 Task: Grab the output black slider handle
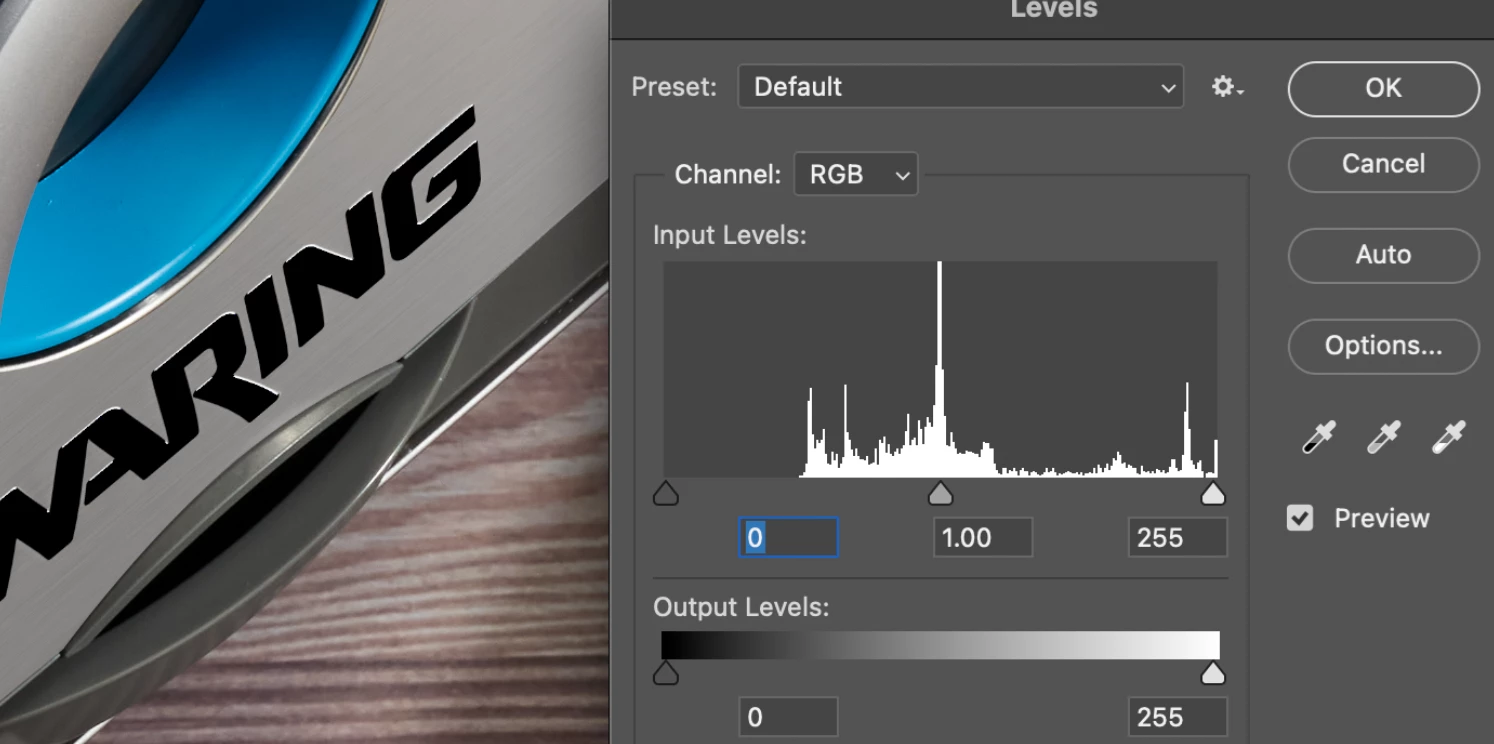(x=666, y=672)
